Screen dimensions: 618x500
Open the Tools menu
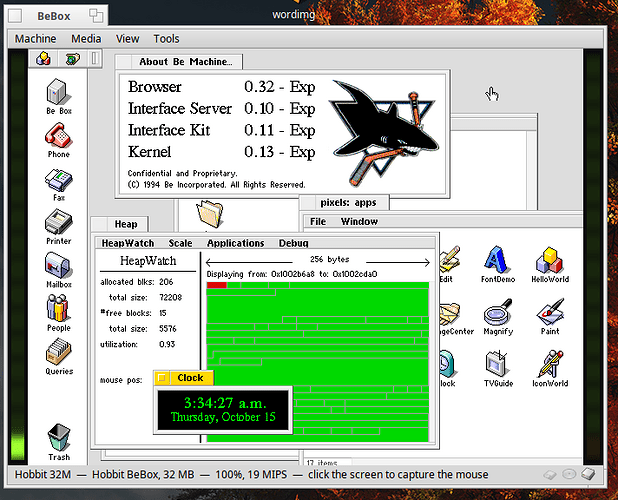click(166, 39)
